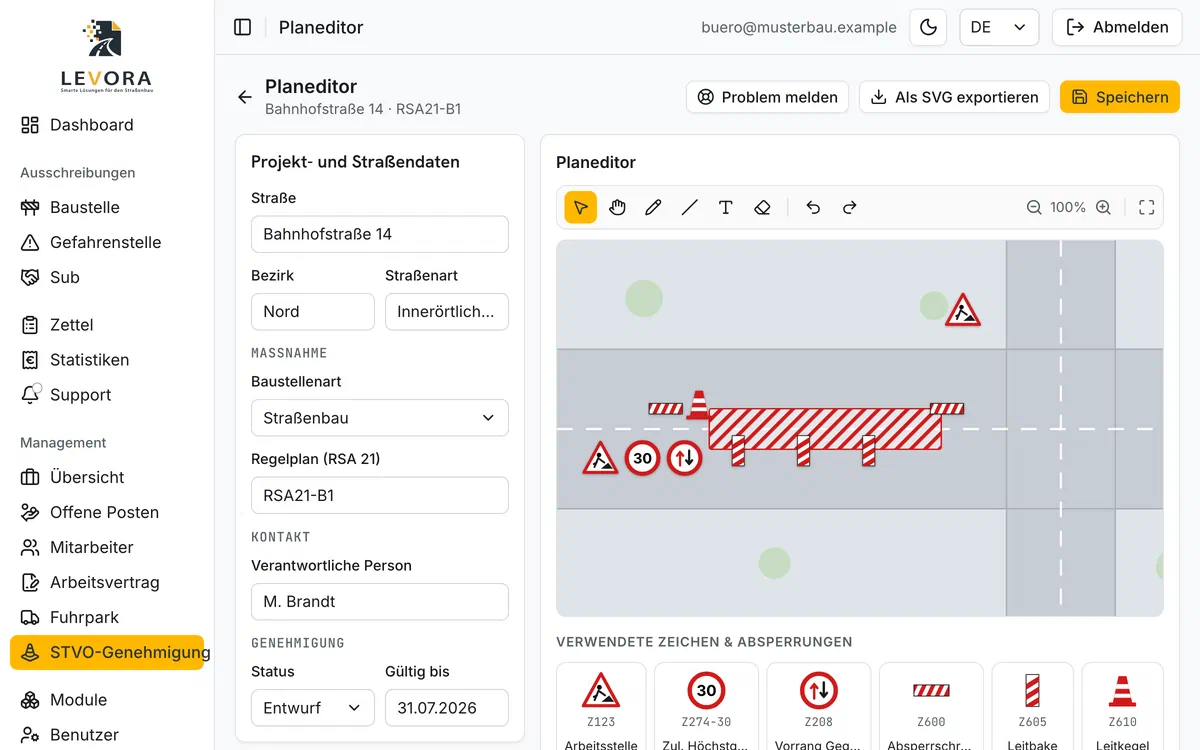Screen dimensions: 1200x750
Task: Click the Regelplan RSA 21 field
Action: click(x=380, y=495)
